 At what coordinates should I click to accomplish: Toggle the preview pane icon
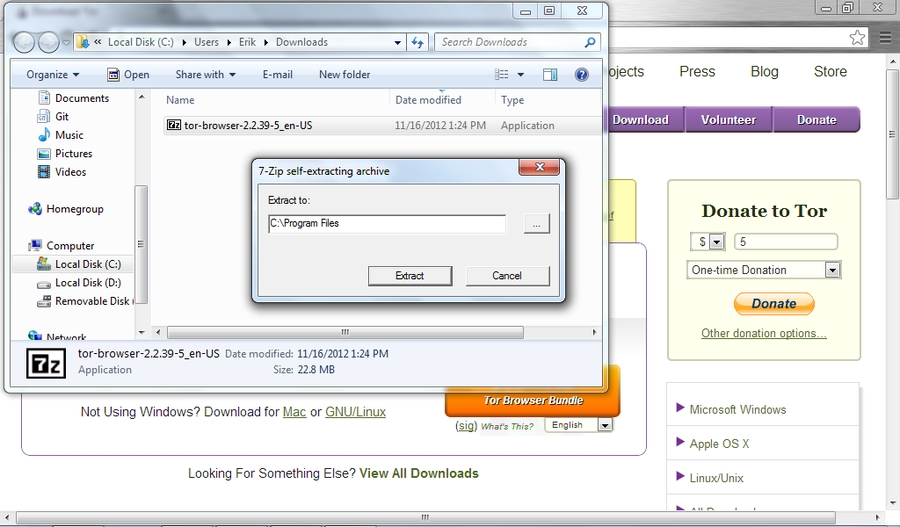pyautogui.click(x=550, y=75)
